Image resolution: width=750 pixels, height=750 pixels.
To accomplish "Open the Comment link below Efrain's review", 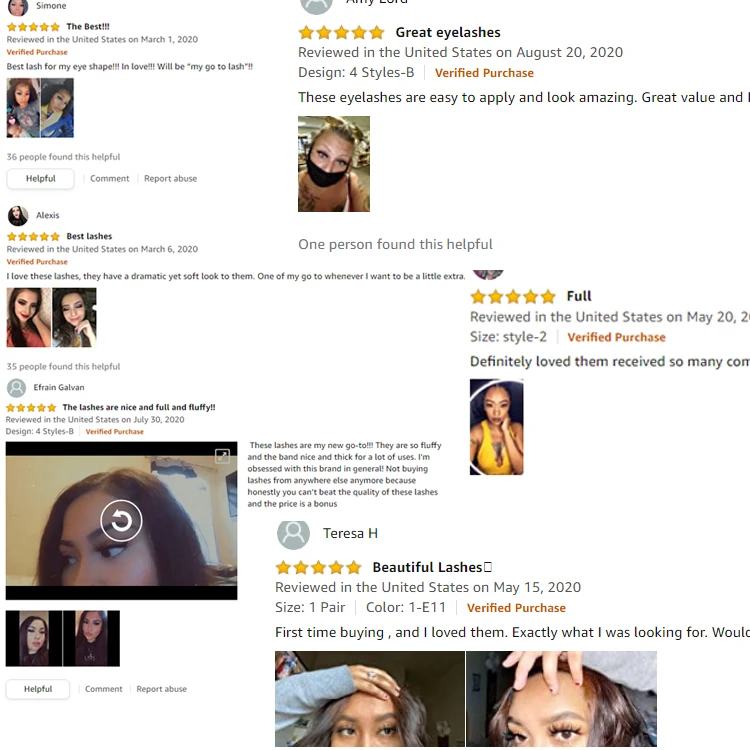I will click(104, 689).
